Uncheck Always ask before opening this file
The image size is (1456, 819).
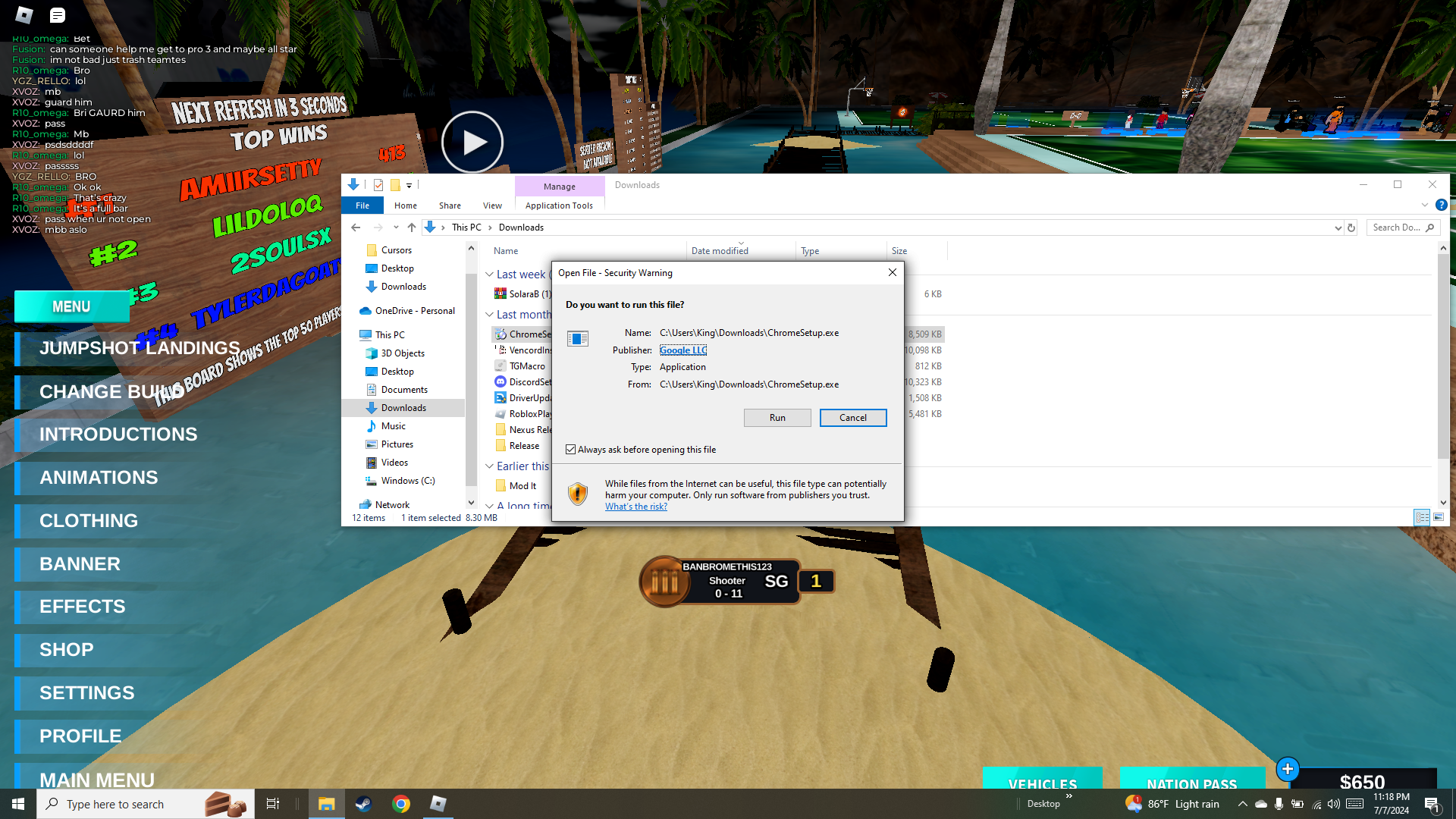pyautogui.click(x=570, y=450)
